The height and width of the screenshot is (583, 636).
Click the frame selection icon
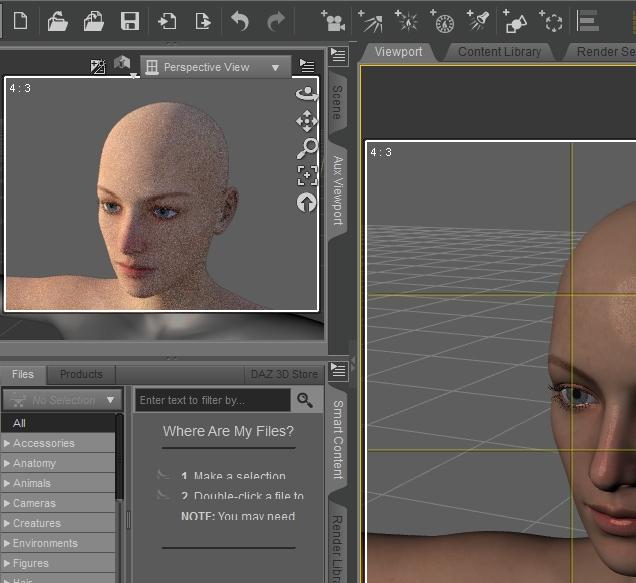307,175
